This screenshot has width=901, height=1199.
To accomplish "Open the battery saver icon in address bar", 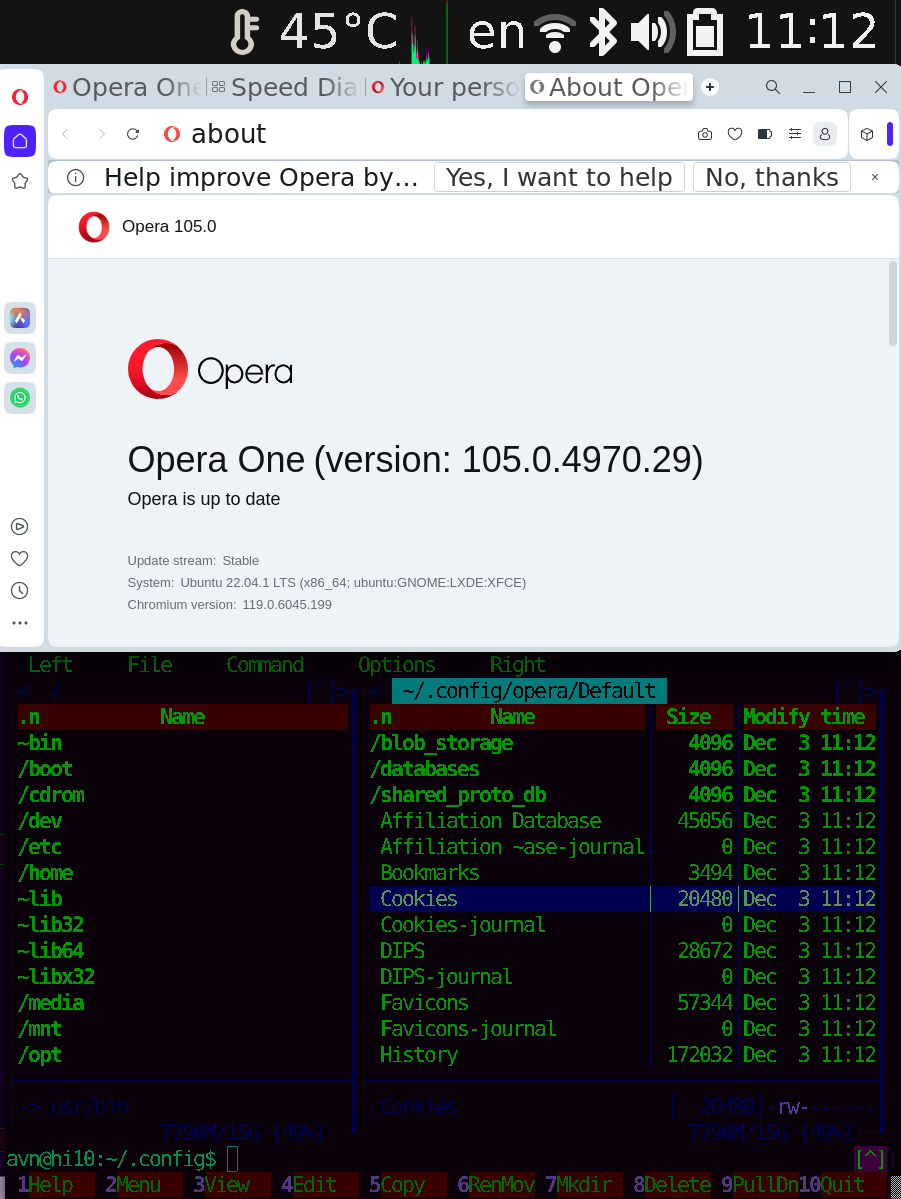I will 765,135.
